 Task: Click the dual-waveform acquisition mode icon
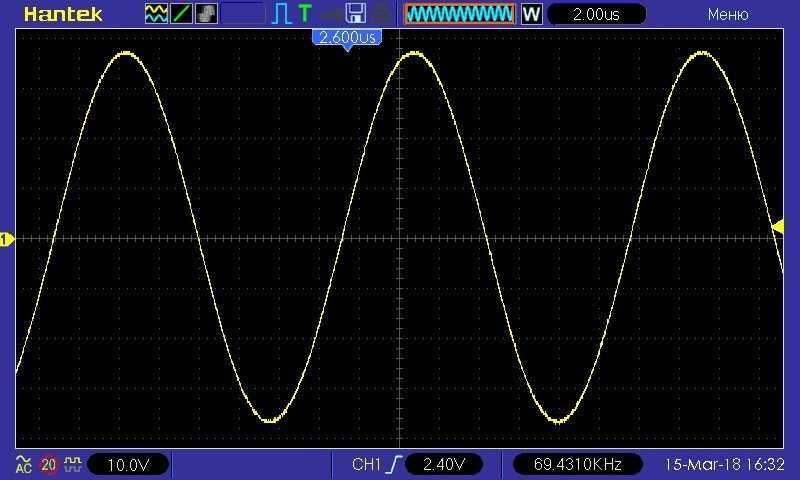point(156,14)
